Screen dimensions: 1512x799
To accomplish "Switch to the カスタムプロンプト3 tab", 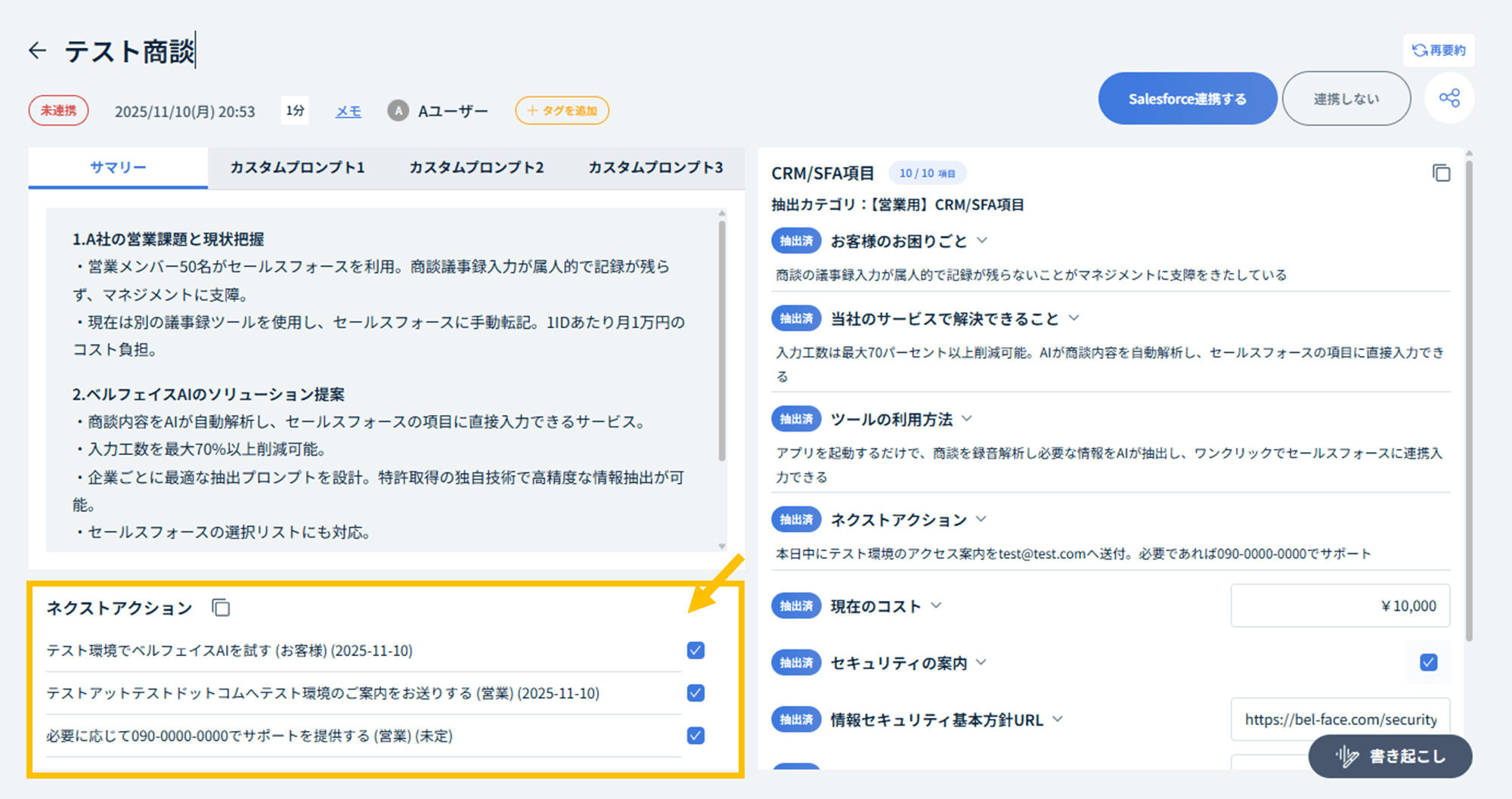I will (655, 168).
